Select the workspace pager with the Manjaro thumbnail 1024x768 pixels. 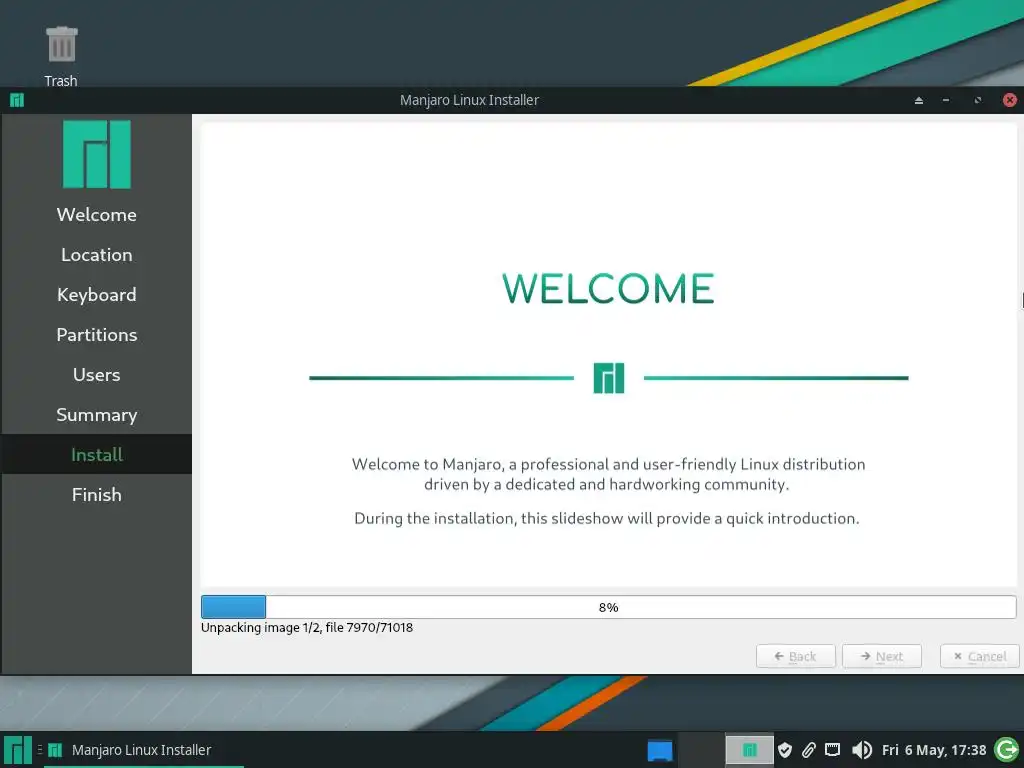pyautogui.click(x=749, y=749)
